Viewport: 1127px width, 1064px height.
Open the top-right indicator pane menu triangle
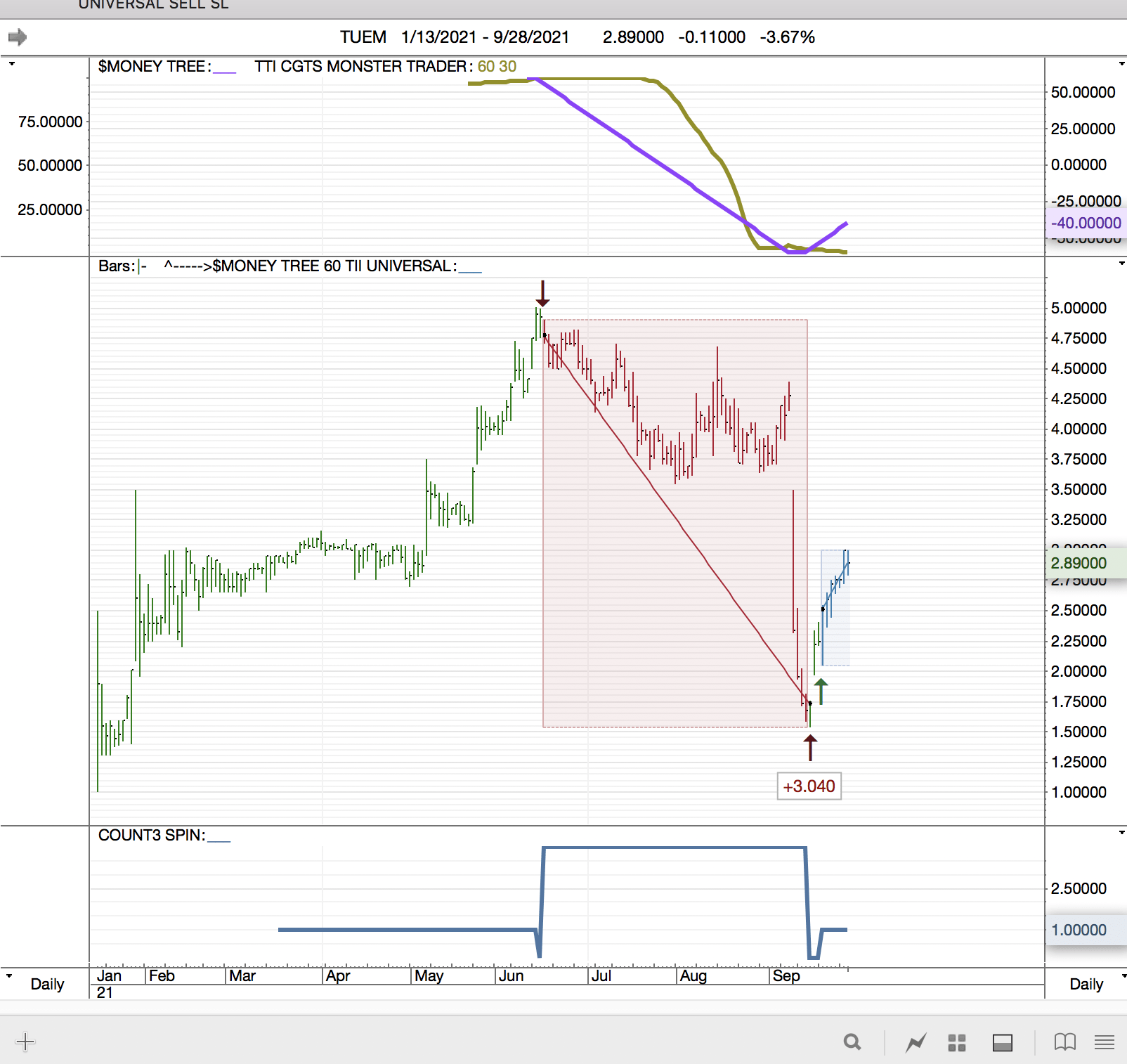point(1121,64)
